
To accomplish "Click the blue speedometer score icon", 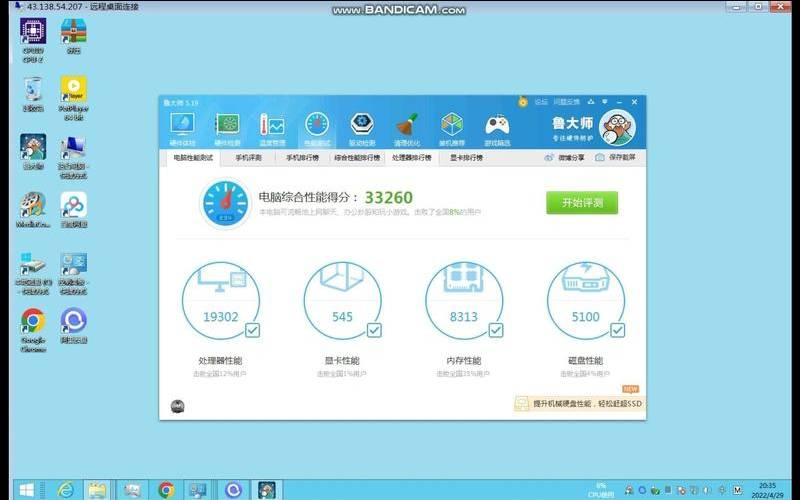I will pos(226,203).
